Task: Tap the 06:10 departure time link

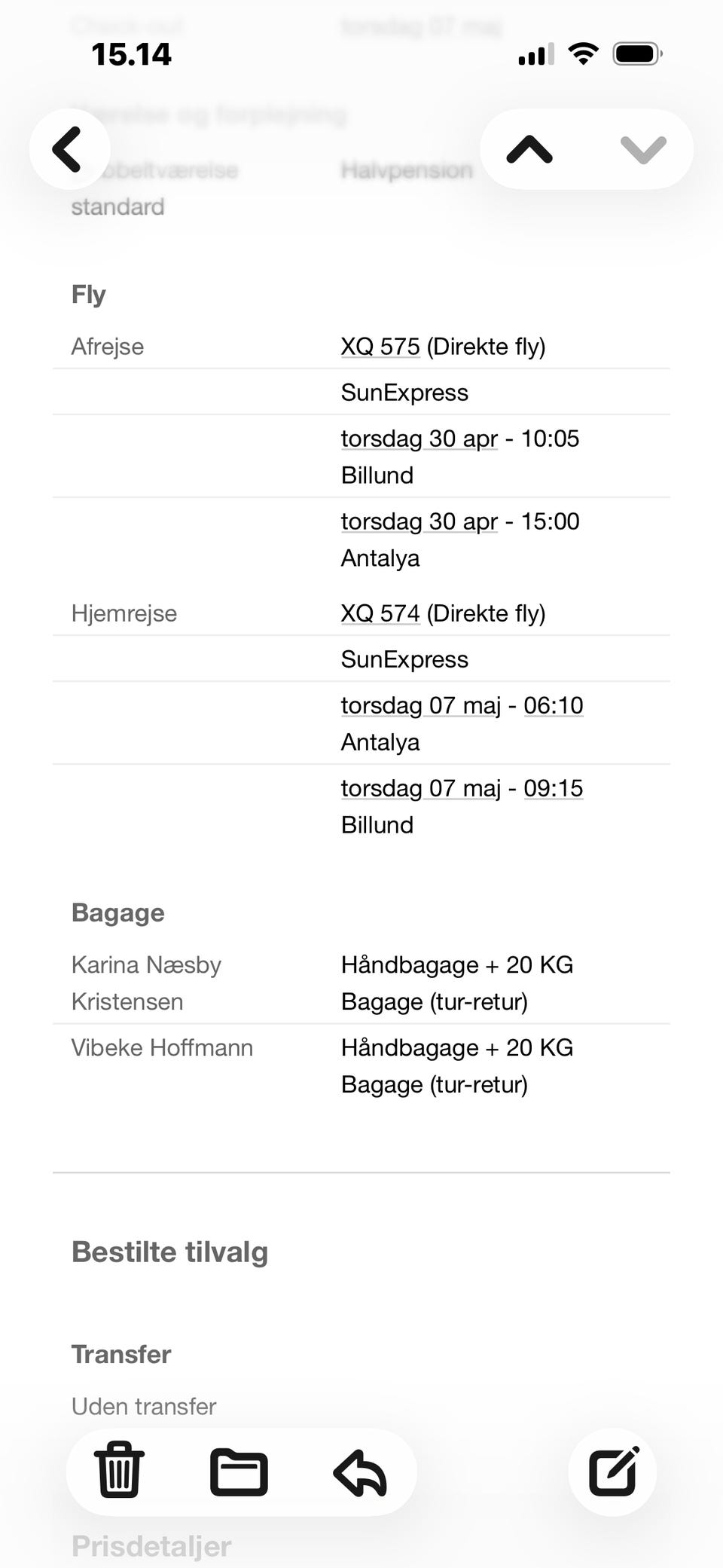Action: (x=554, y=705)
